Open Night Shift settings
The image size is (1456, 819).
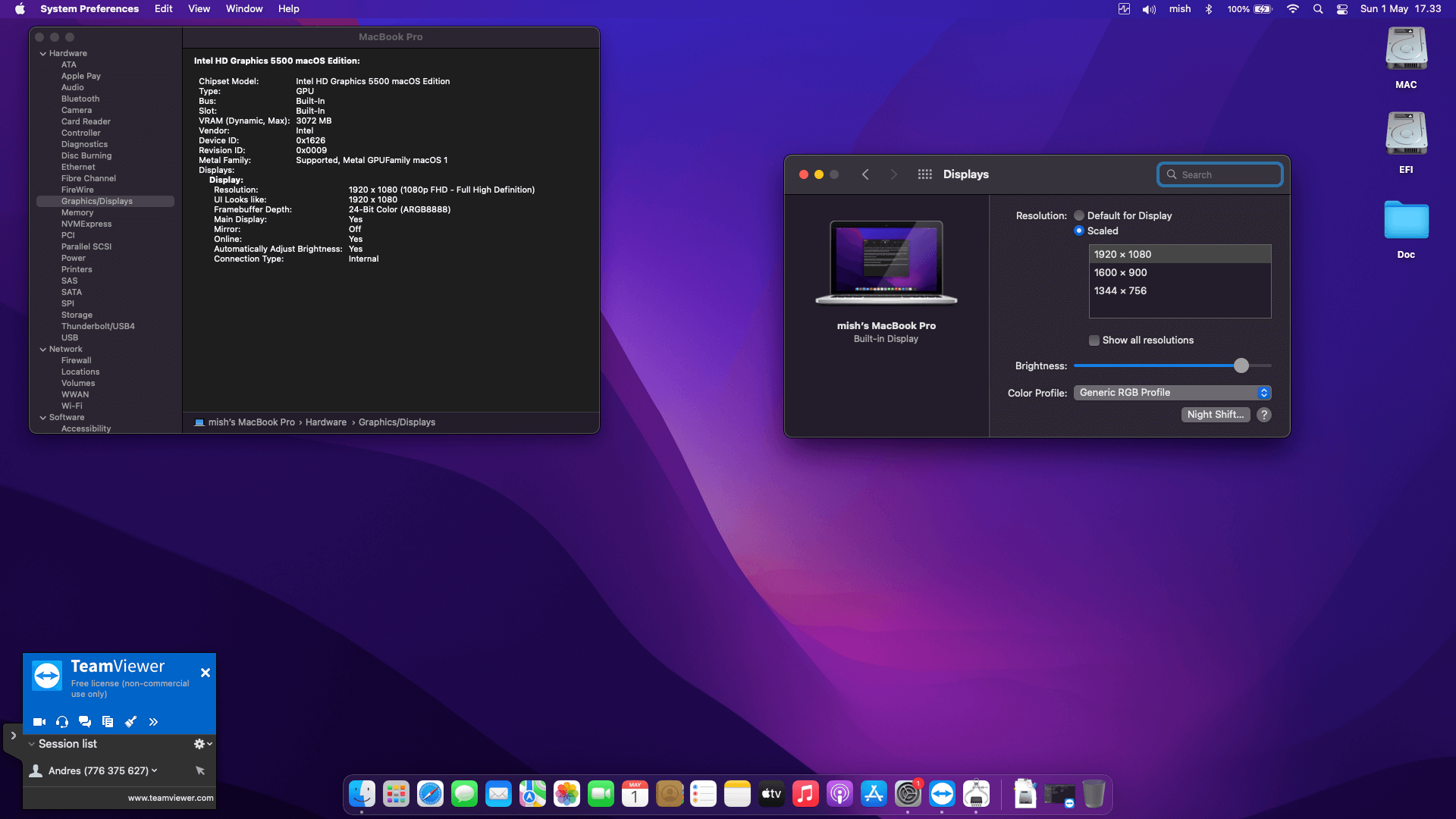1215,415
